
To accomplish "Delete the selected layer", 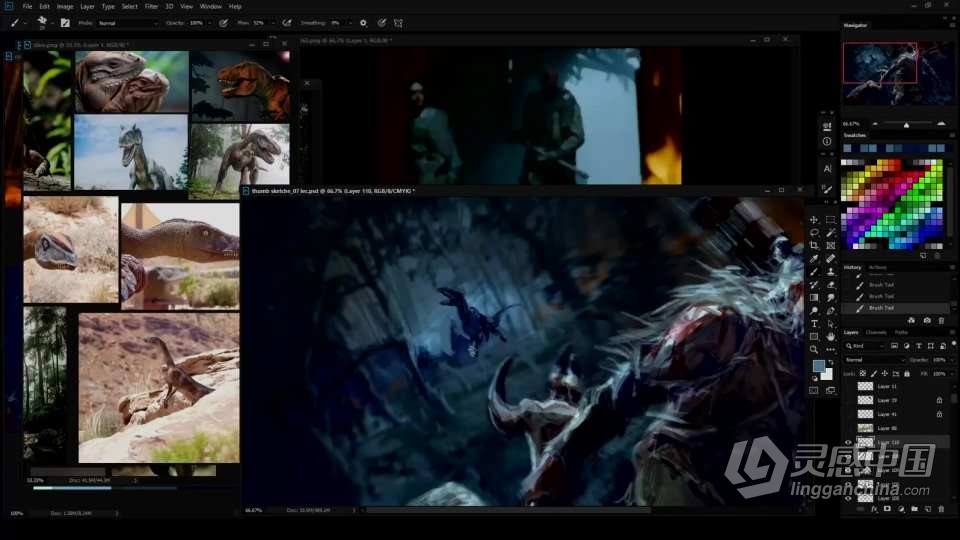I will tap(941, 509).
